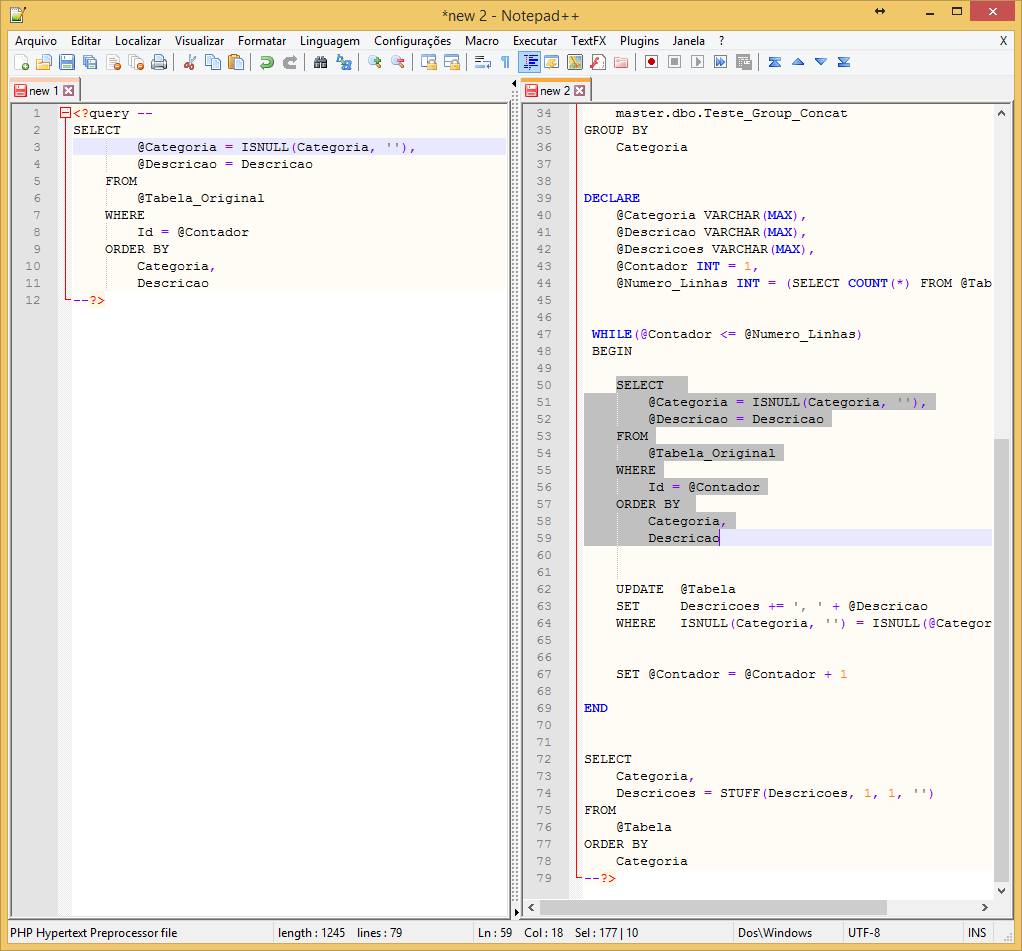Toggle synchronized vertical scrolling icon
The image size is (1022, 951).
click(428, 63)
